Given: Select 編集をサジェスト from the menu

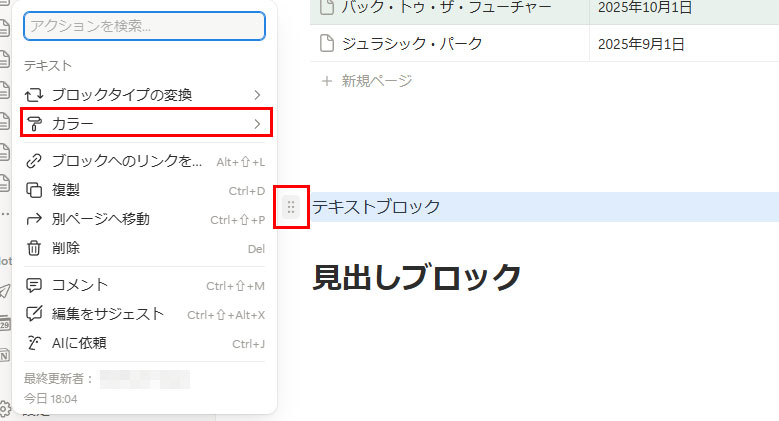Looking at the screenshot, I should click(107, 314).
